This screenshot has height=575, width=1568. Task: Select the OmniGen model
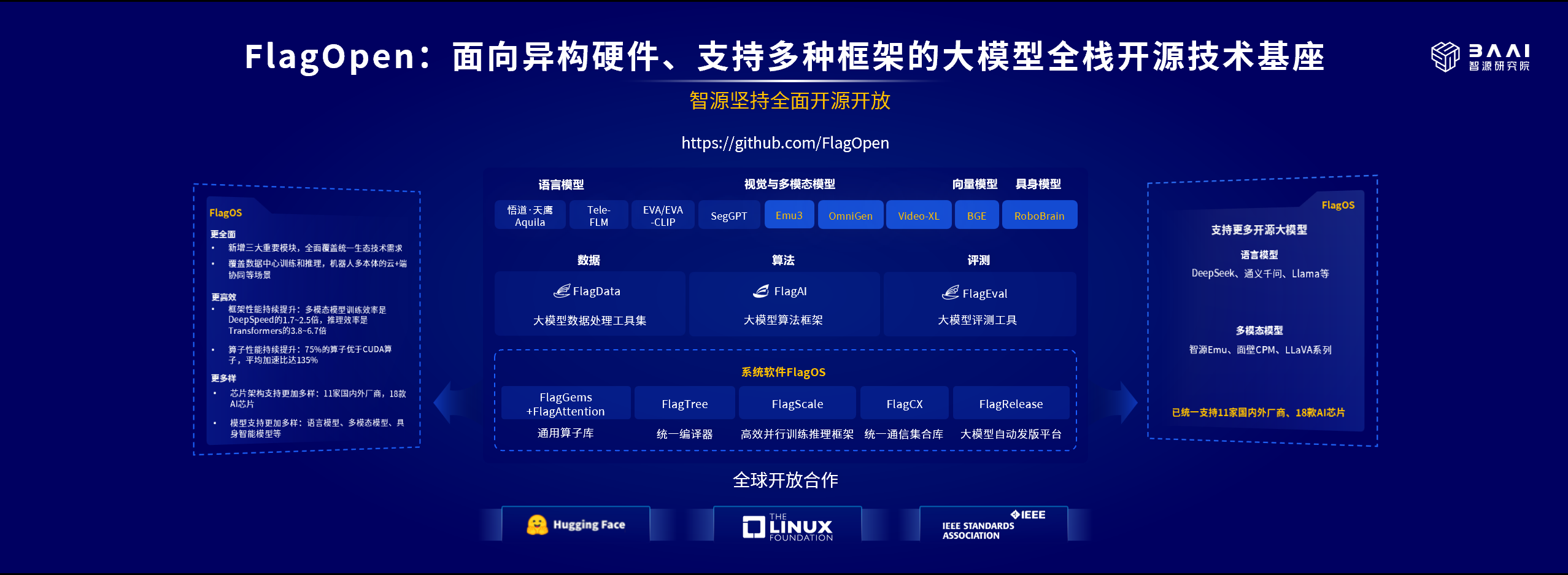(x=851, y=215)
